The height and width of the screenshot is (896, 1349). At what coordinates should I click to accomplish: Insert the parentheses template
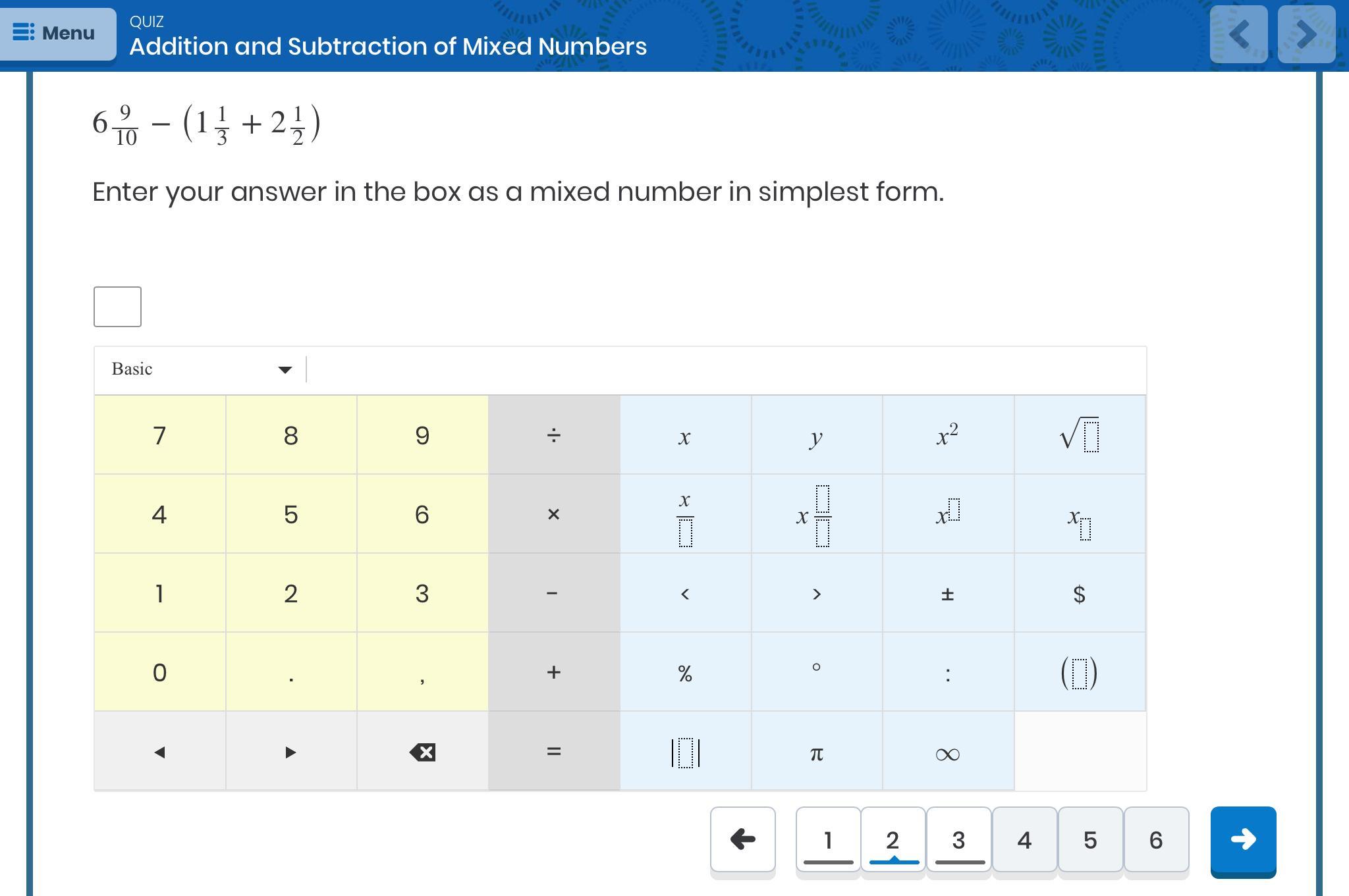(x=1080, y=673)
